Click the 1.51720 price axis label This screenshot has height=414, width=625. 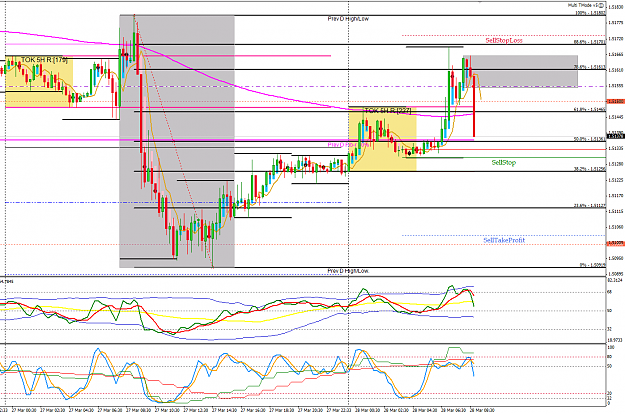tap(616, 39)
